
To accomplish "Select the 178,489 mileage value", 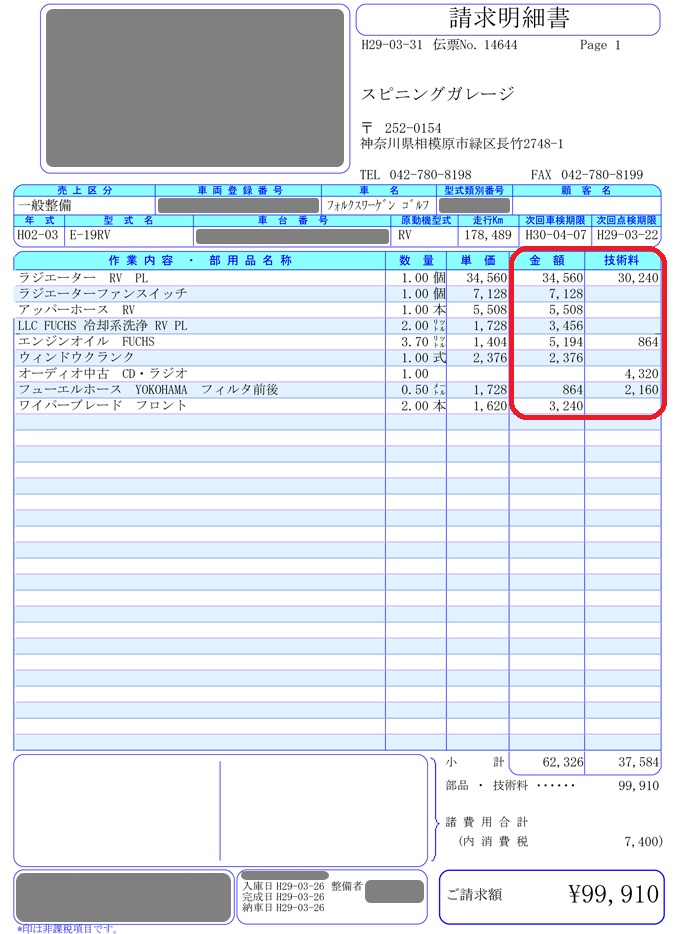I will point(488,235).
